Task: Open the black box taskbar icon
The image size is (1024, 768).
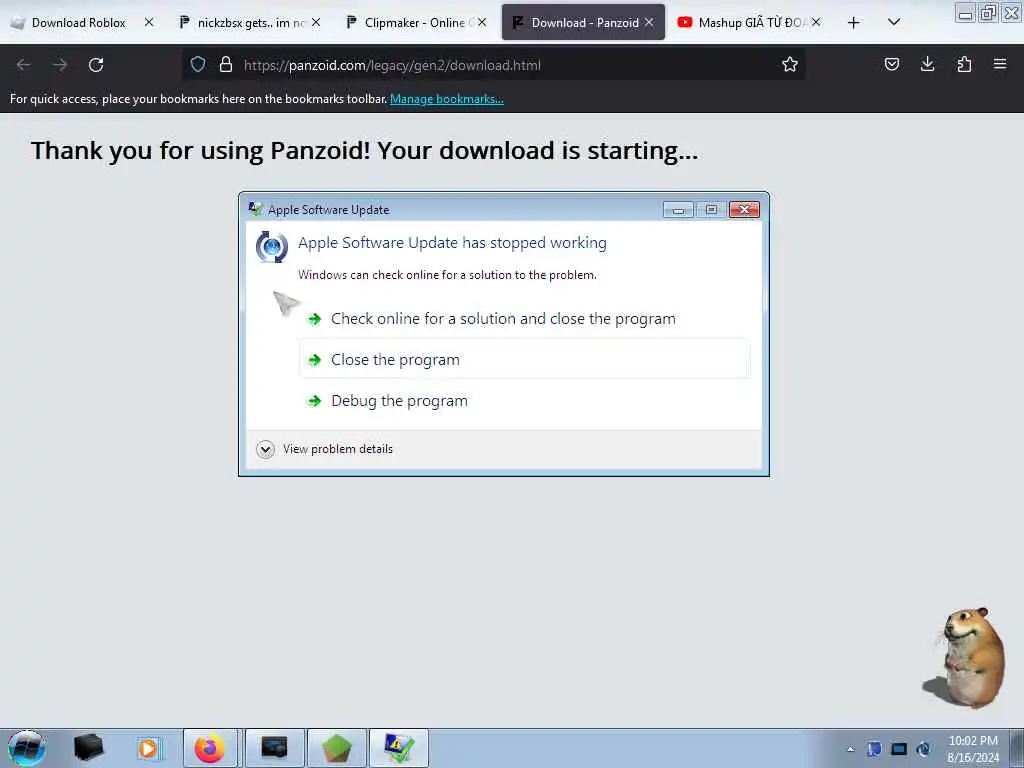Action: pyautogui.click(x=88, y=748)
